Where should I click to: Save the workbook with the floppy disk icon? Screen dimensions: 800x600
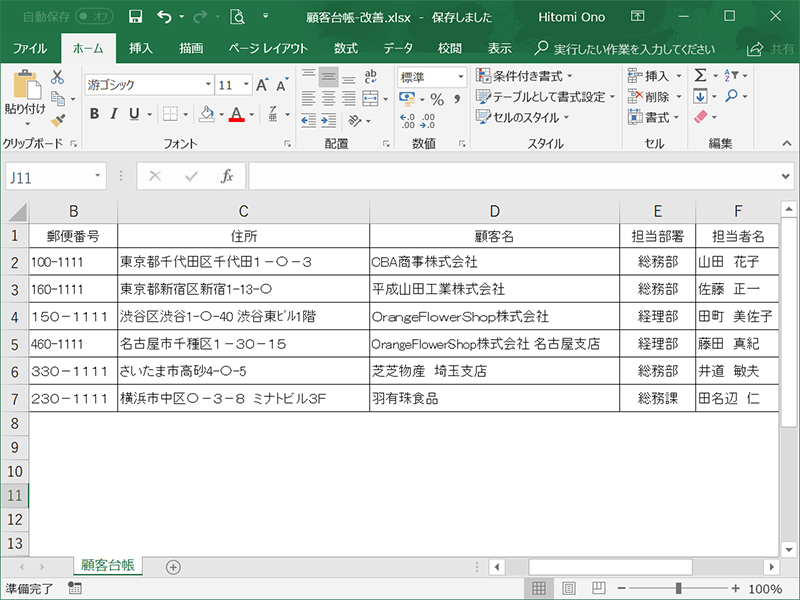135,17
